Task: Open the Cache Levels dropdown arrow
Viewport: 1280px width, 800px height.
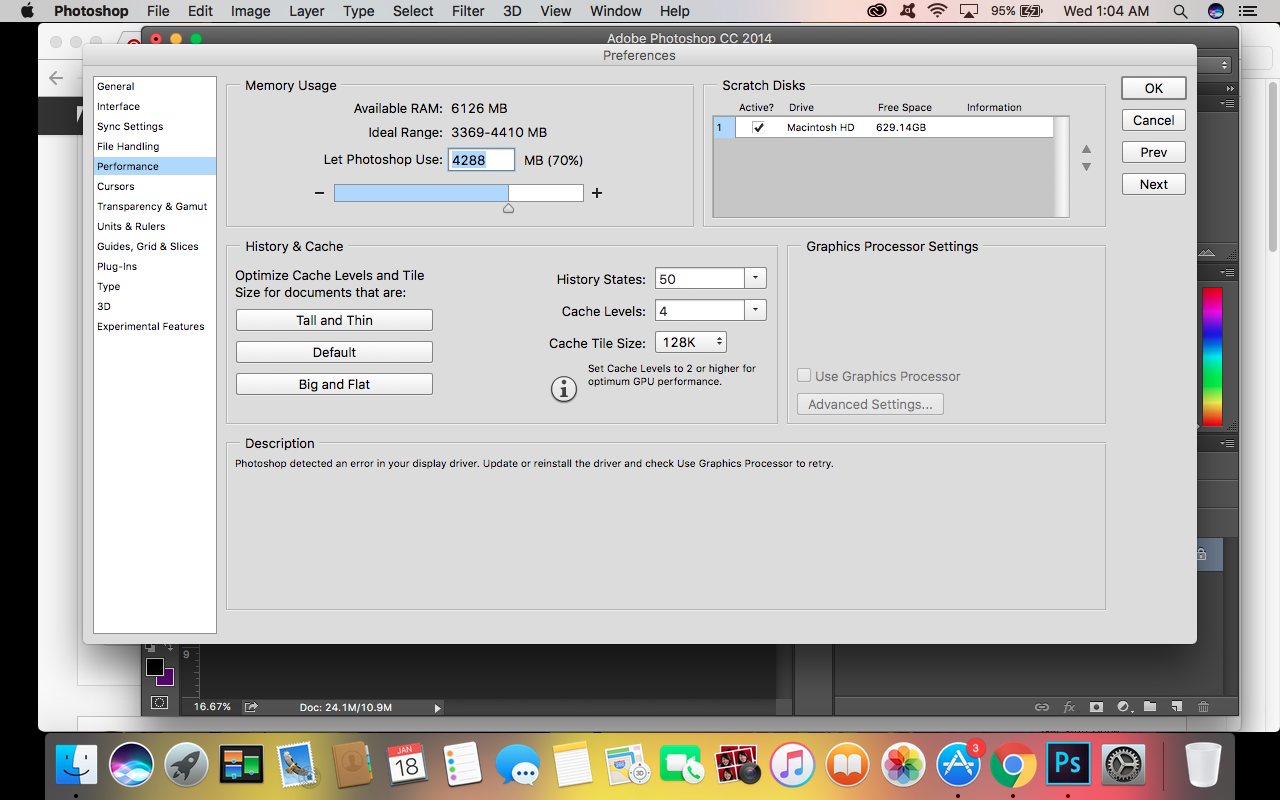Action: tap(756, 311)
